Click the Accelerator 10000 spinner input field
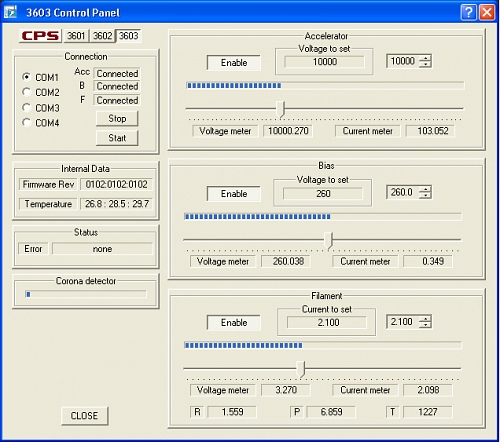The image size is (500, 442). pyautogui.click(x=403, y=61)
